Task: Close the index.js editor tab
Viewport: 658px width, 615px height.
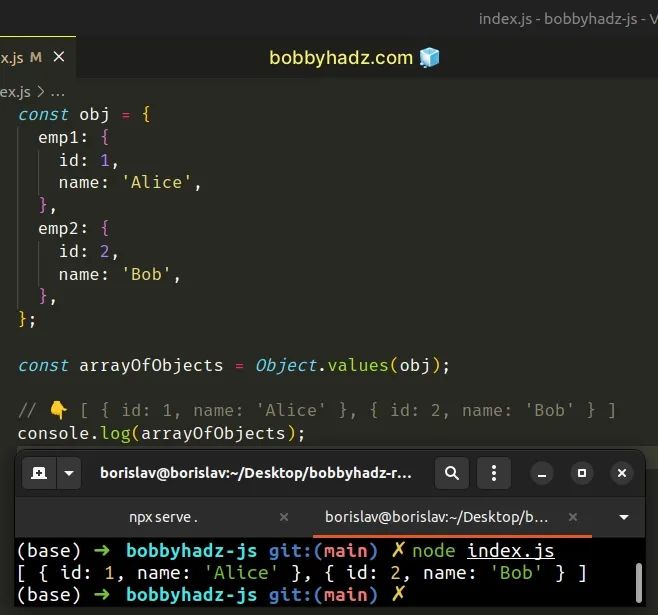Action: [59, 56]
